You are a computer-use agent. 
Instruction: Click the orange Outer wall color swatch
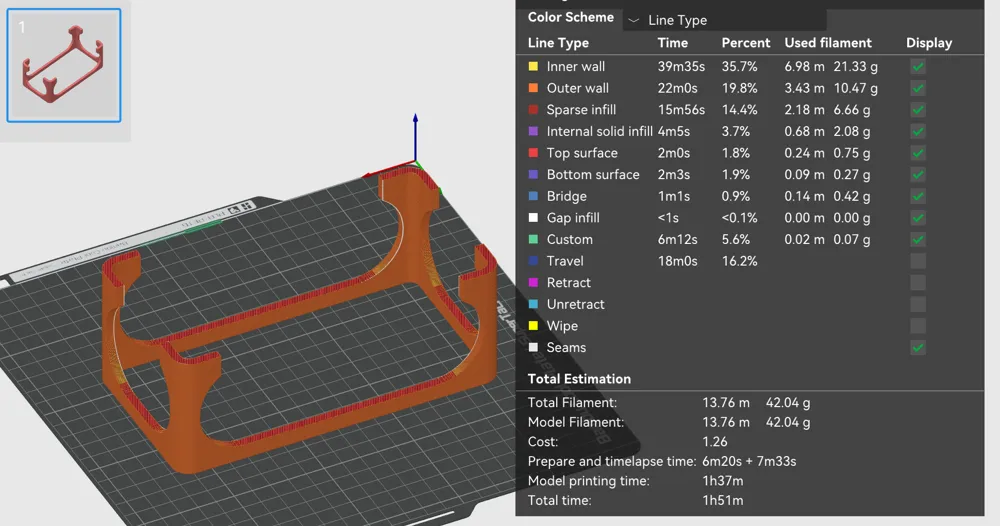pyautogui.click(x=533, y=88)
